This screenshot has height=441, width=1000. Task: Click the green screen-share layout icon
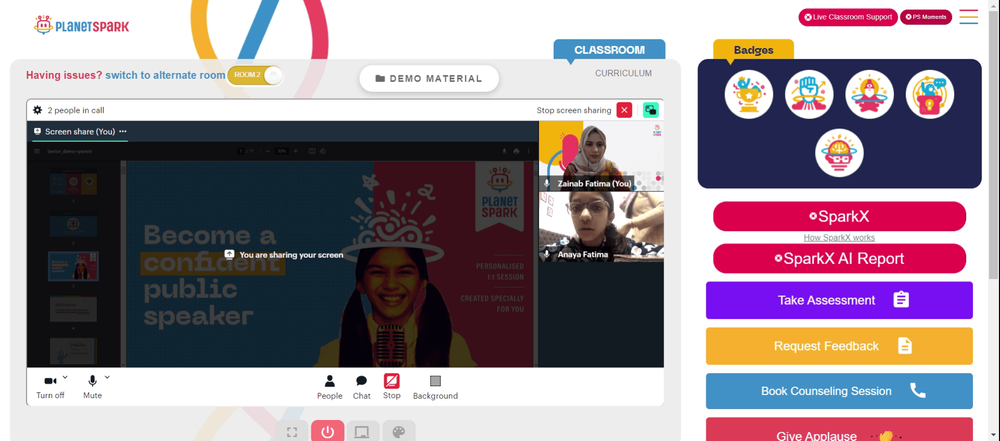coord(651,110)
